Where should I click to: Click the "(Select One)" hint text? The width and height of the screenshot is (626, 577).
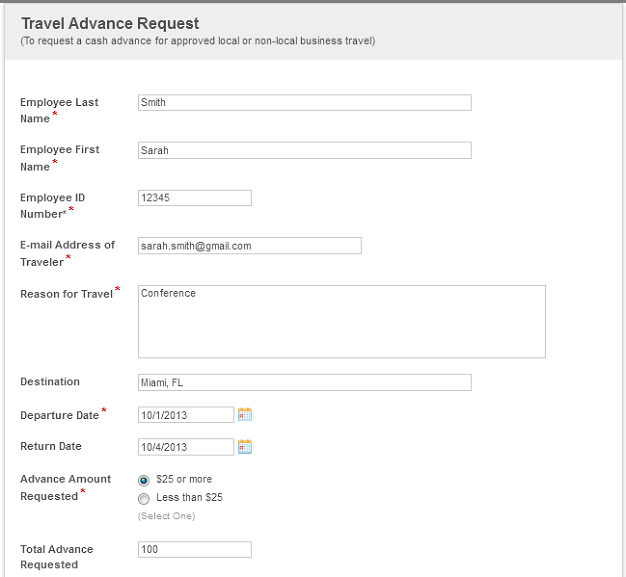166,516
